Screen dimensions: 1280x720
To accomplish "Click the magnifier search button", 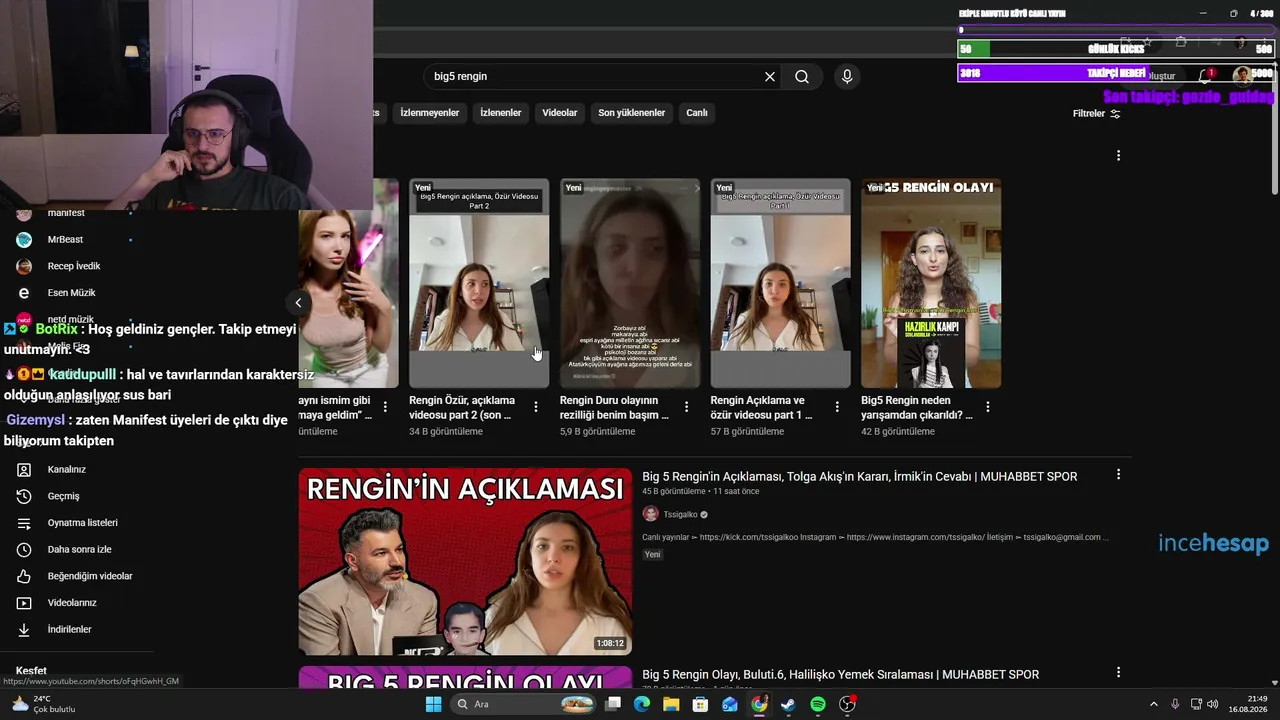I will (x=802, y=77).
